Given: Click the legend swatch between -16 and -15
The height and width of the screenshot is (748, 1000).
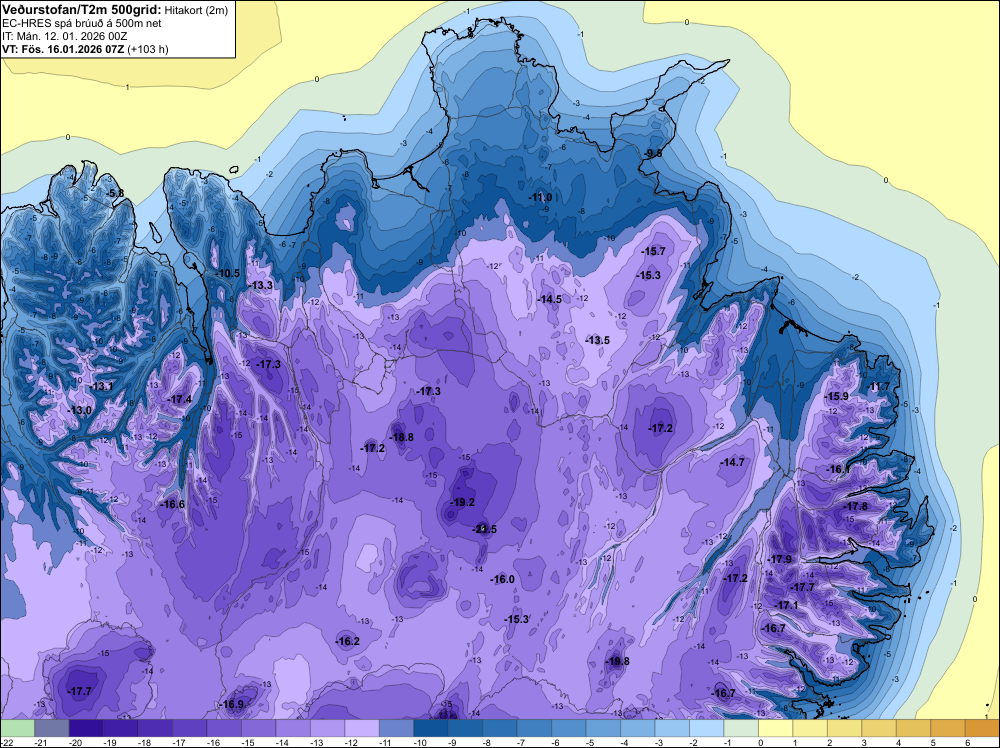Looking at the screenshot, I should [224, 728].
